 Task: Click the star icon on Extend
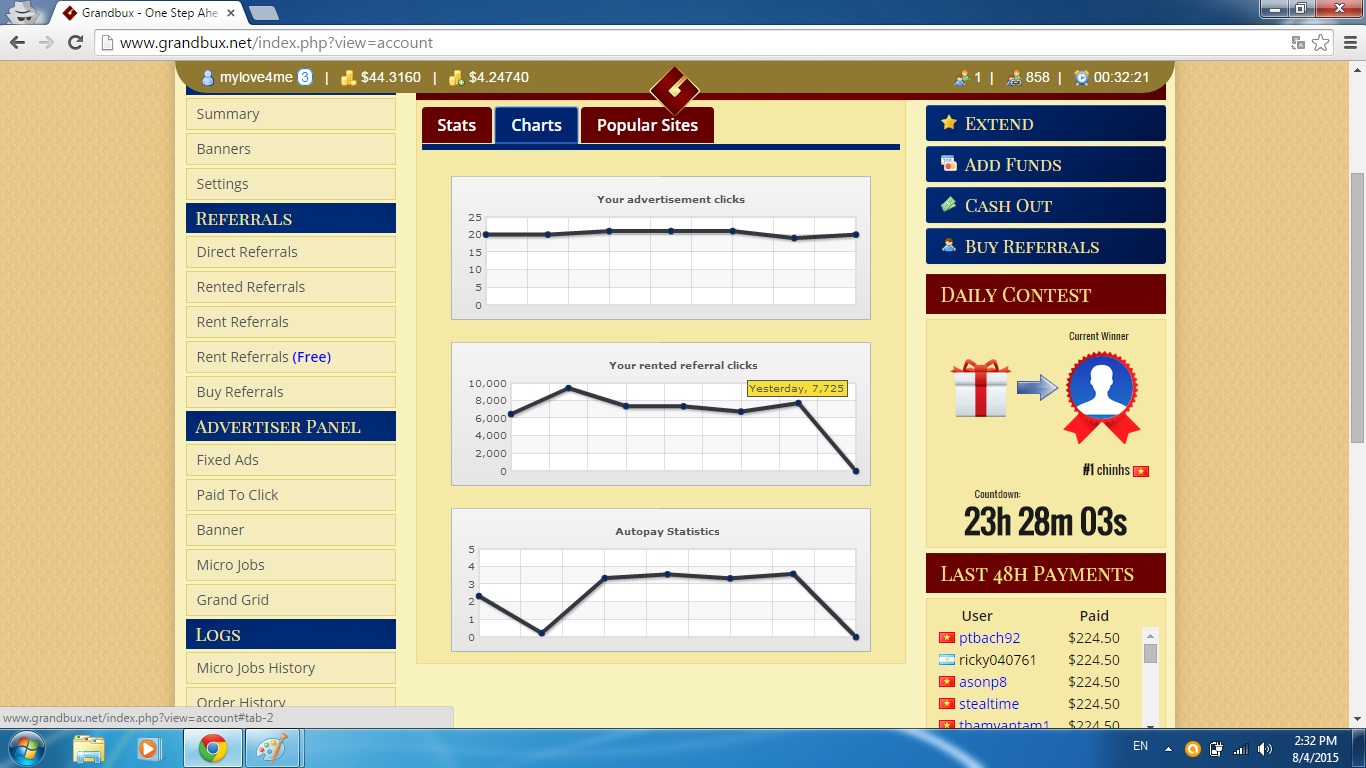point(949,123)
